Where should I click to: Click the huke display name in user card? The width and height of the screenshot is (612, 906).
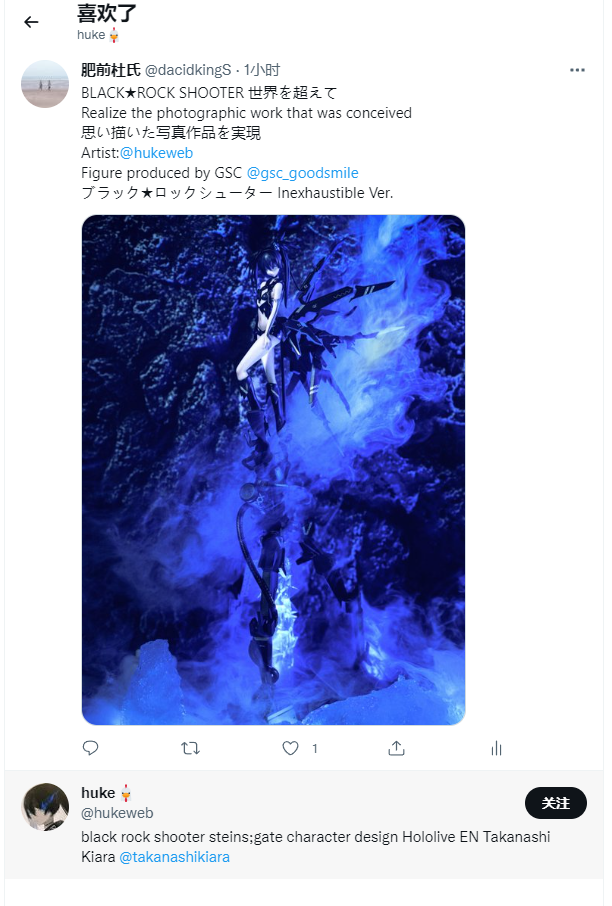tap(98, 793)
